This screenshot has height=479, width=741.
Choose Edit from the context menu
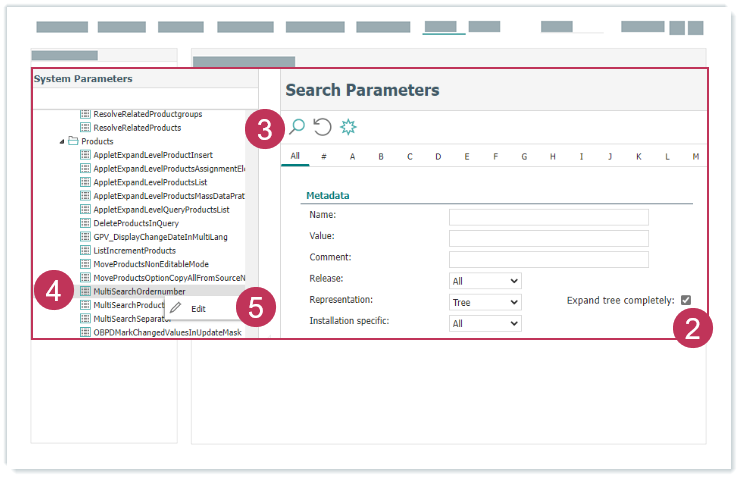199,309
